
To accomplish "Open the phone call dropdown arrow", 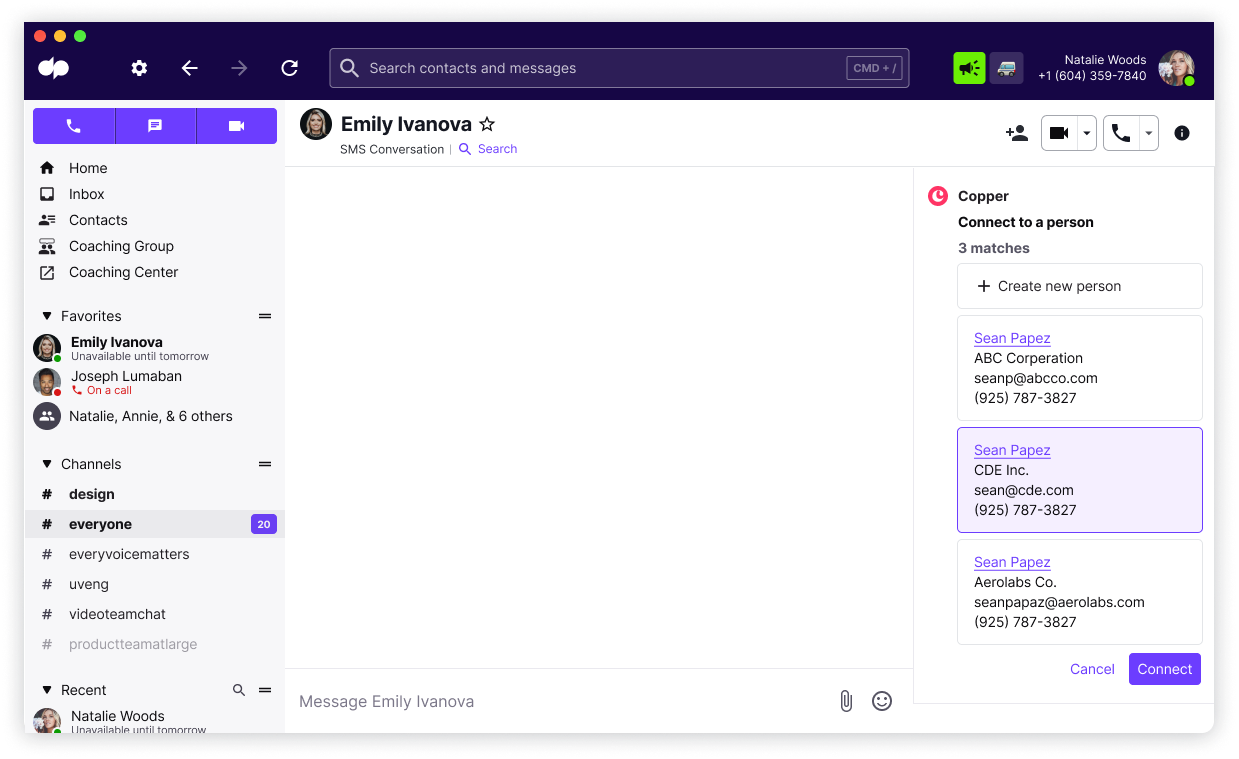I will [1148, 132].
